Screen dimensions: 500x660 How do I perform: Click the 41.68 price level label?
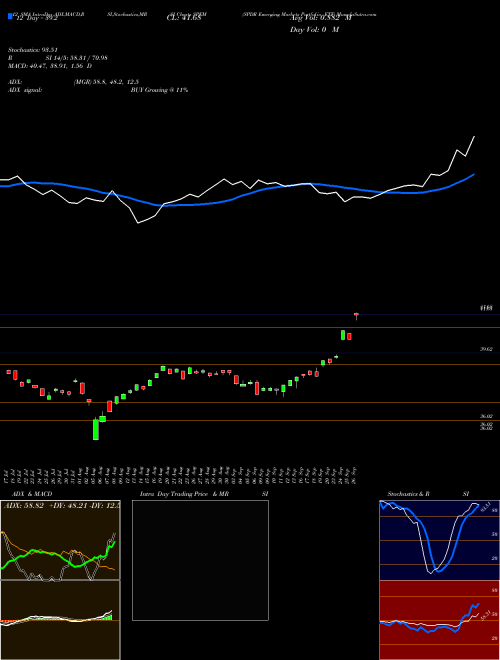click(x=486, y=309)
